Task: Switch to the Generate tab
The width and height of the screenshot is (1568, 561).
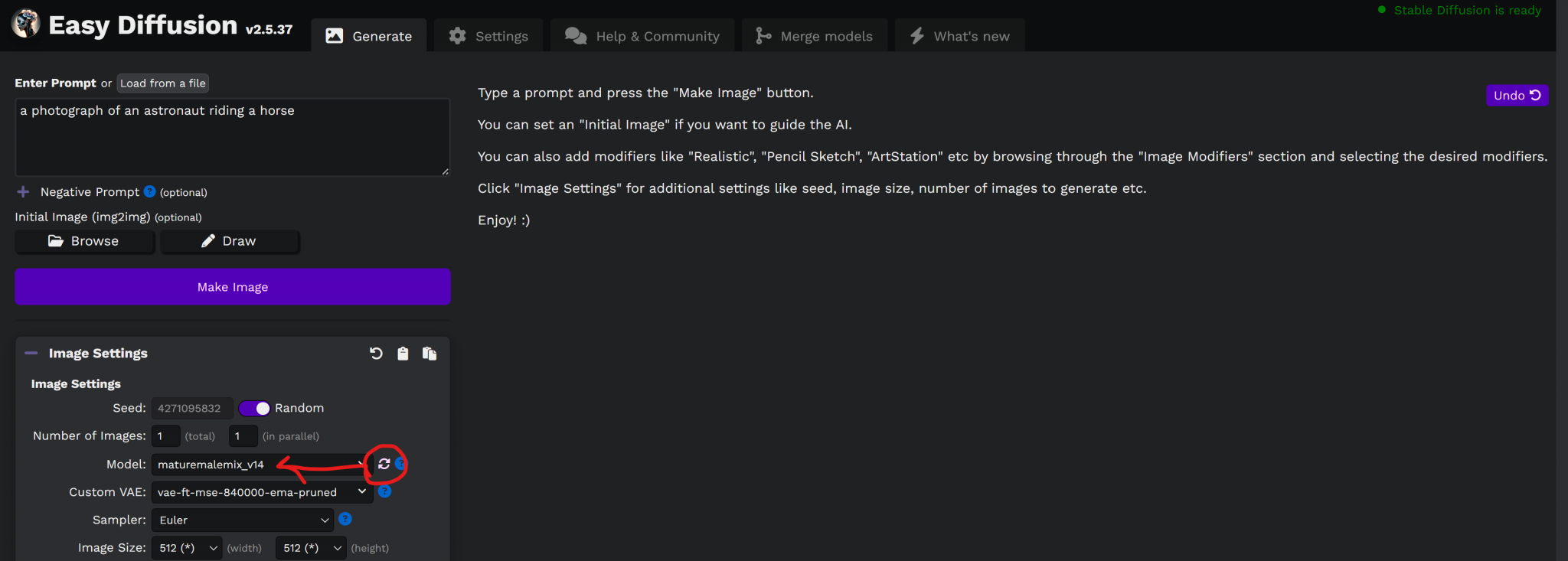Action: click(369, 36)
